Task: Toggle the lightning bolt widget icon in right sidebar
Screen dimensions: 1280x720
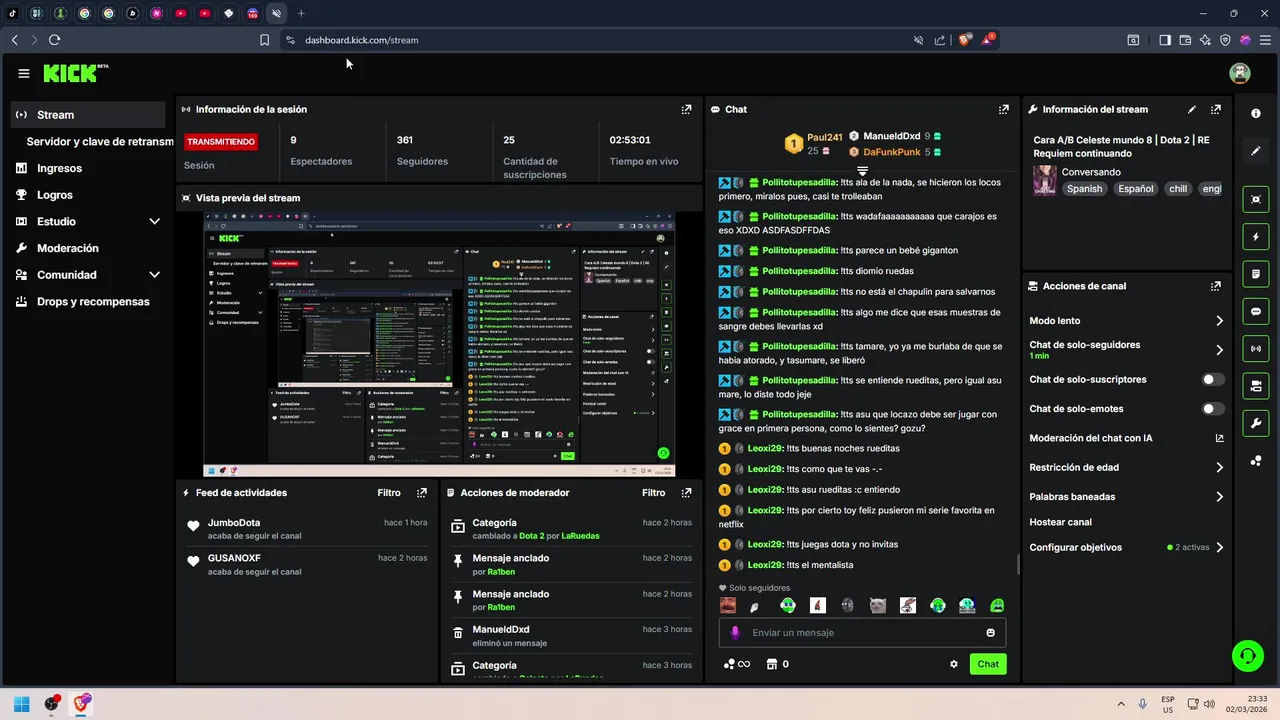Action: tap(1256, 237)
